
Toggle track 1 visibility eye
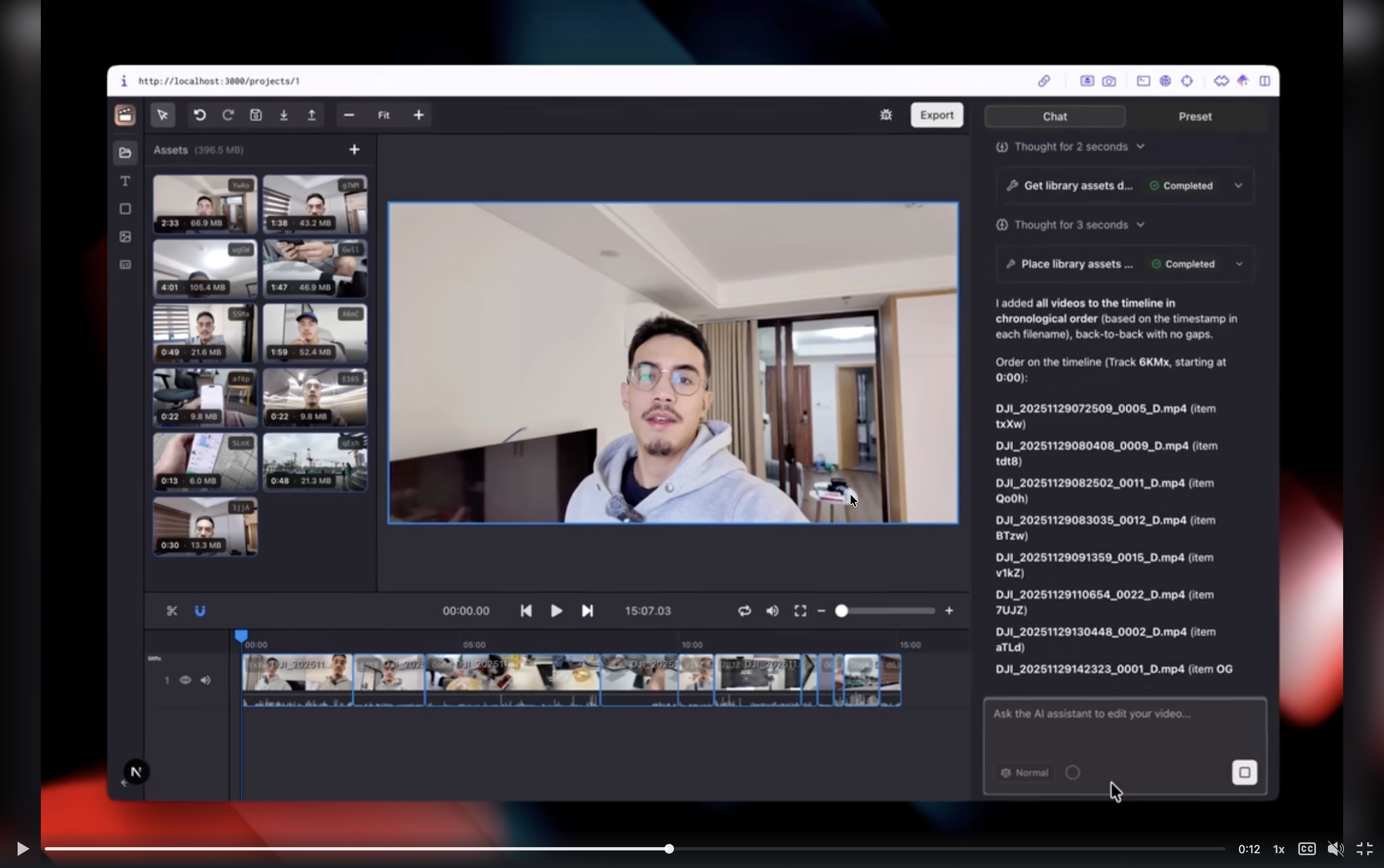[185, 680]
